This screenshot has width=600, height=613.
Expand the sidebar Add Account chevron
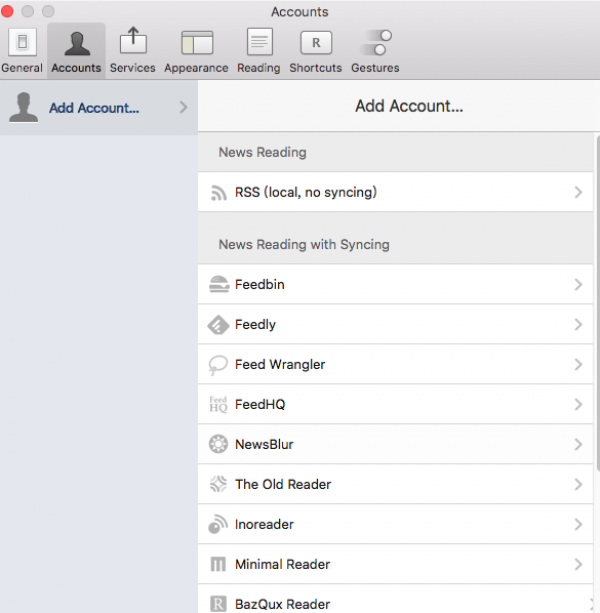click(x=183, y=107)
